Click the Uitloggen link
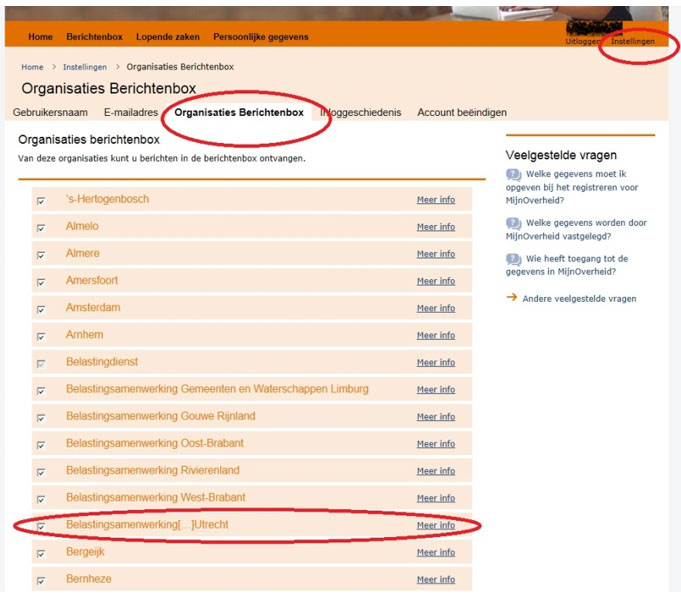 click(x=583, y=42)
